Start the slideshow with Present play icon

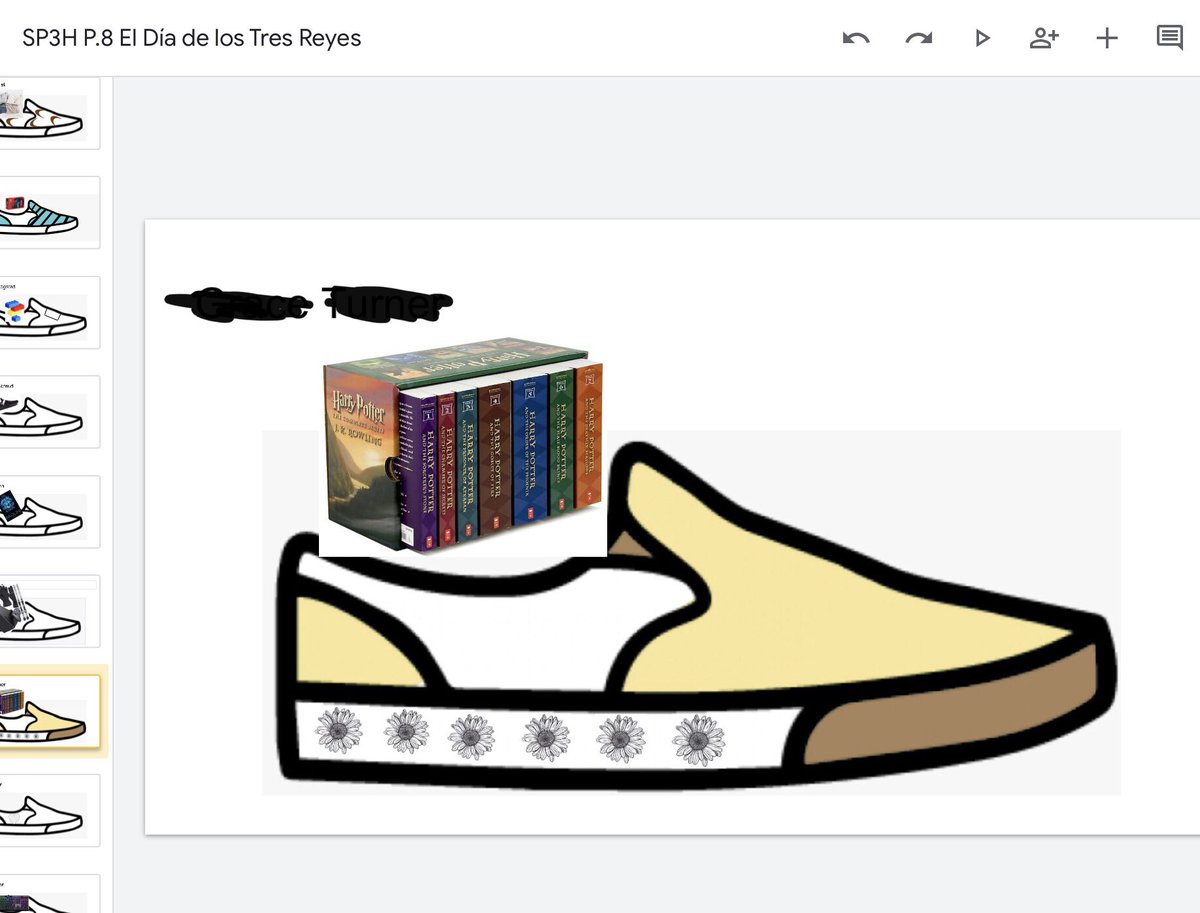pos(982,38)
